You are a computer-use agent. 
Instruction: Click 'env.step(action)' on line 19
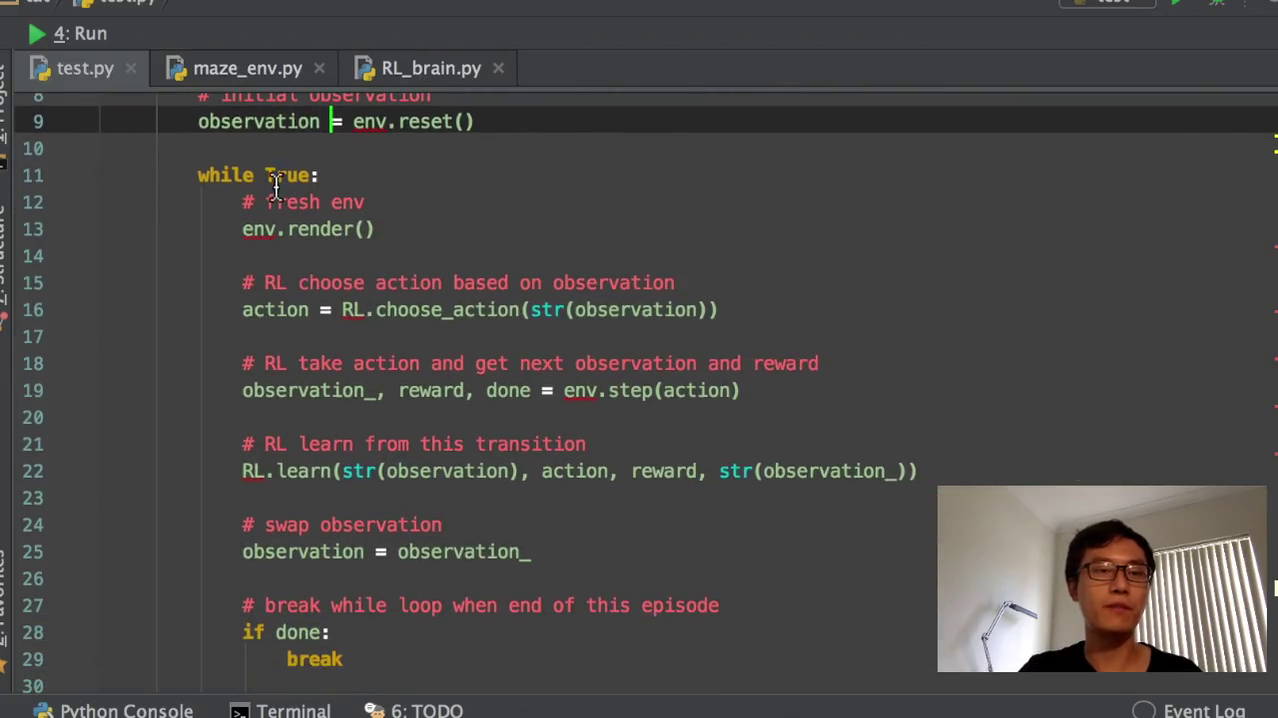pos(651,391)
